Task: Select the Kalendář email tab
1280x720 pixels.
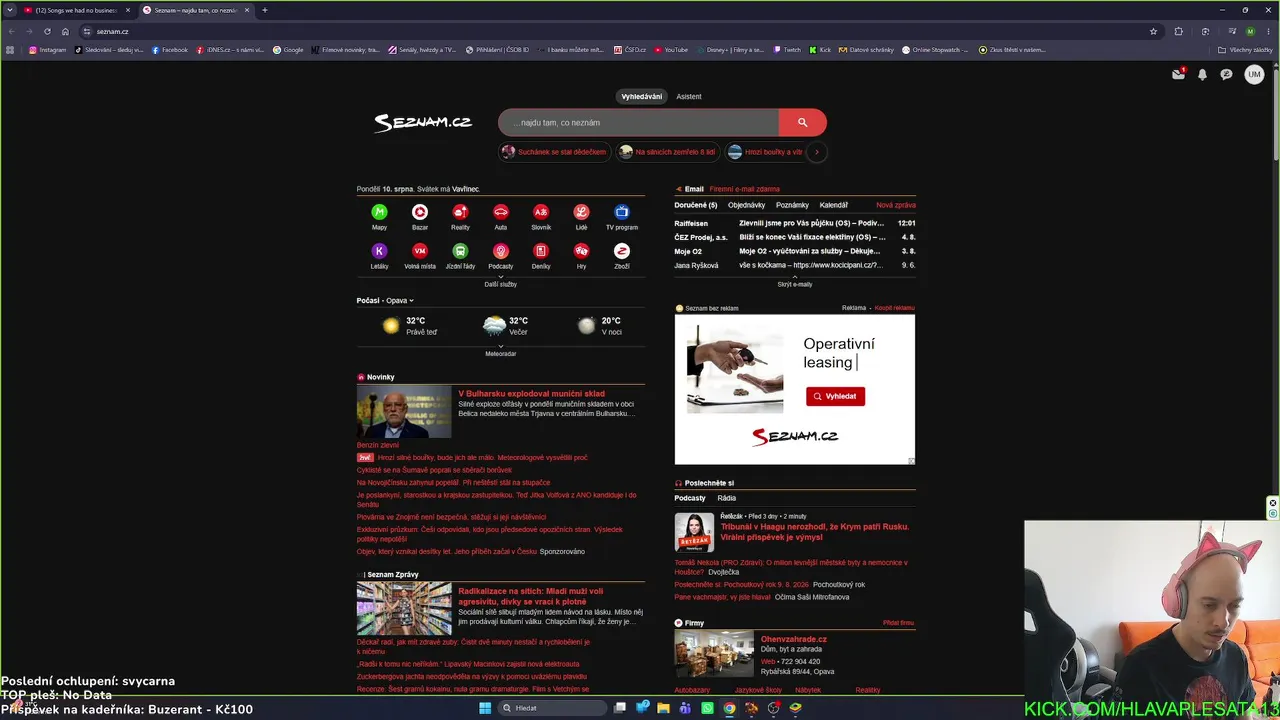Action: (x=834, y=205)
